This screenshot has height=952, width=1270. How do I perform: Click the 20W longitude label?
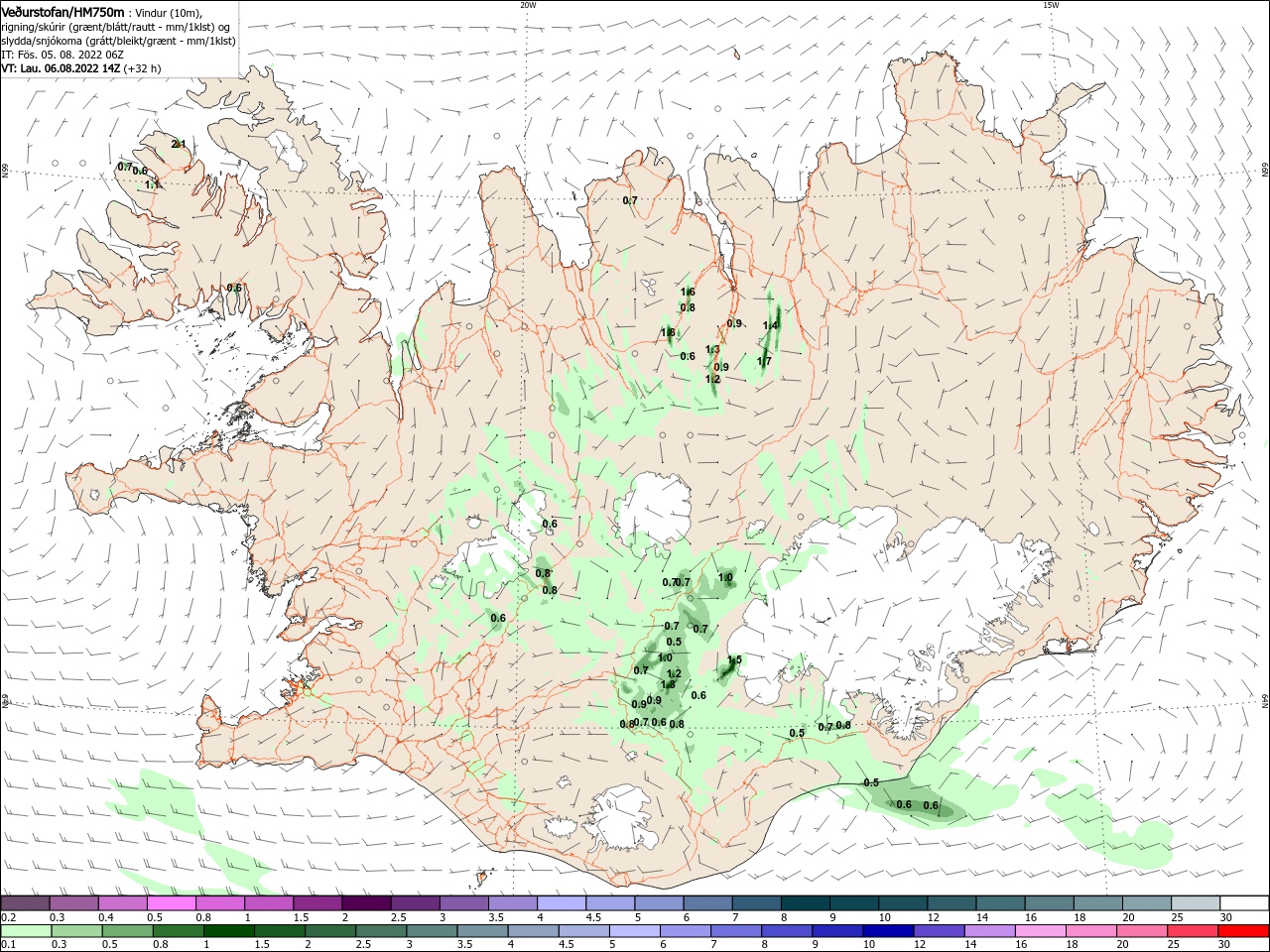pyautogui.click(x=528, y=5)
